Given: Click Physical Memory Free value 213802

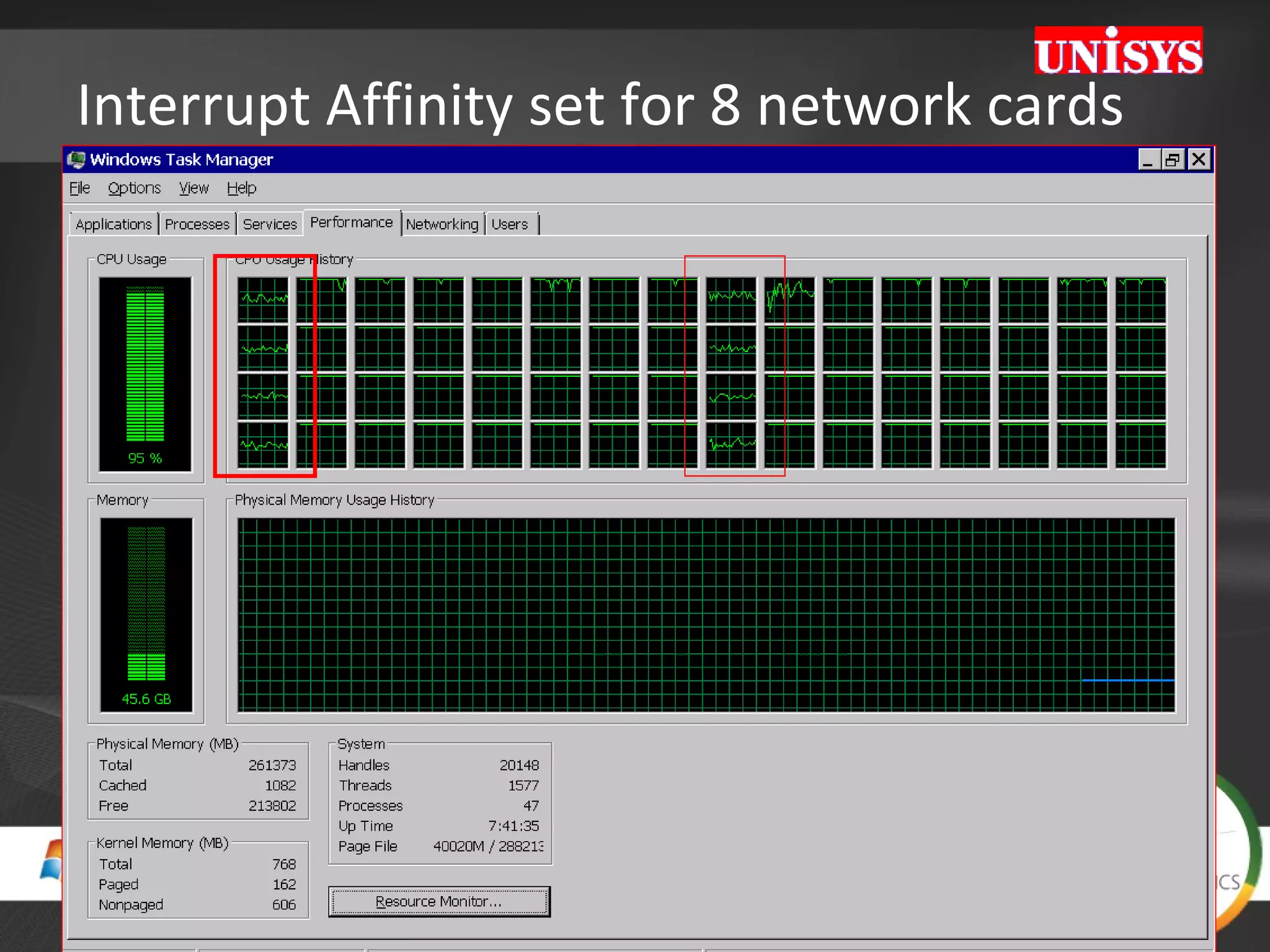Looking at the screenshot, I should coord(272,806).
